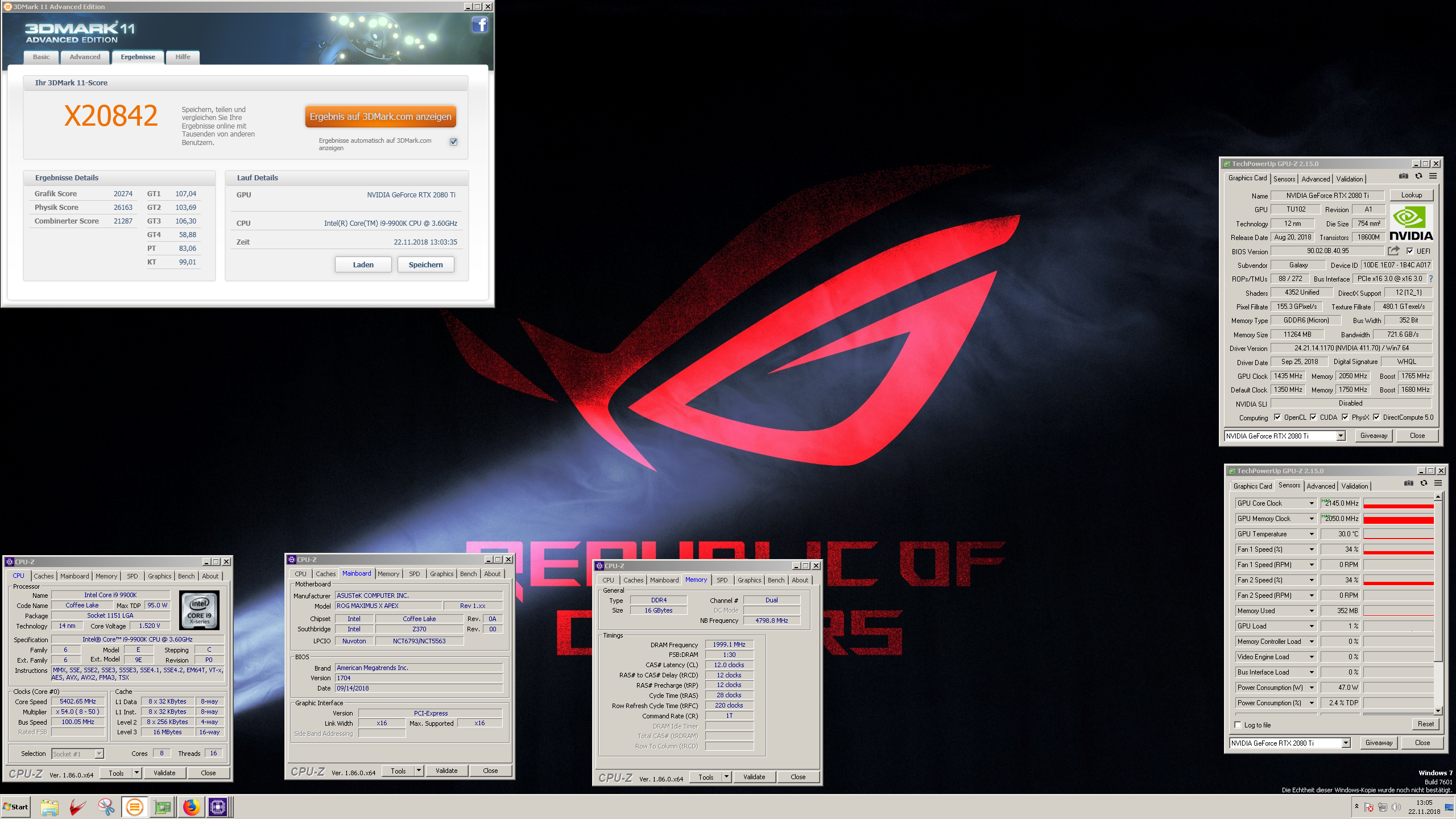The height and width of the screenshot is (819, 1456).
Task: Open the Facebook share icon in 3DMark
Action: pyautogui.click(x=479, y=25)
